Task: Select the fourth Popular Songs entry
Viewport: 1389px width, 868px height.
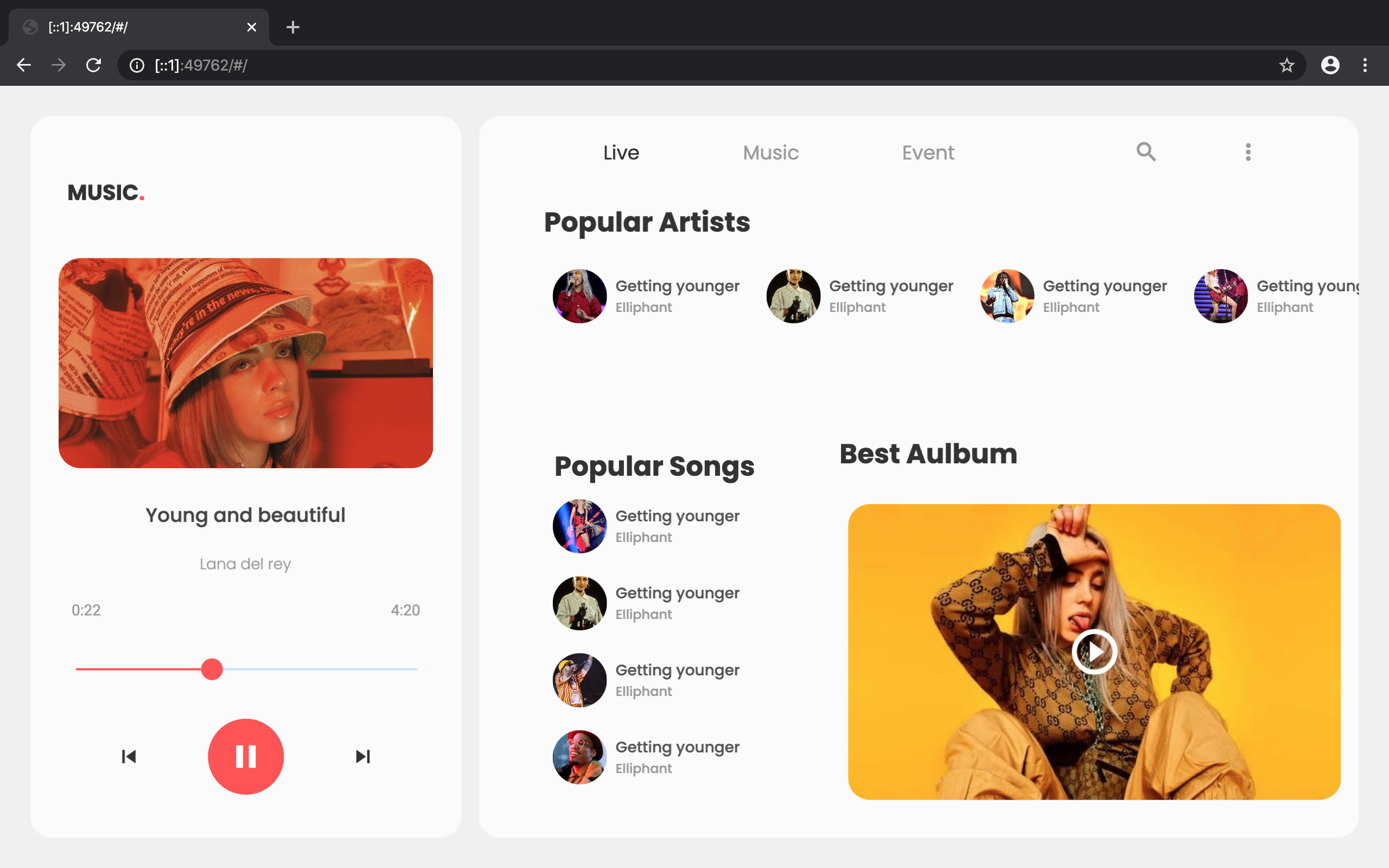Action: pos(646,757)
